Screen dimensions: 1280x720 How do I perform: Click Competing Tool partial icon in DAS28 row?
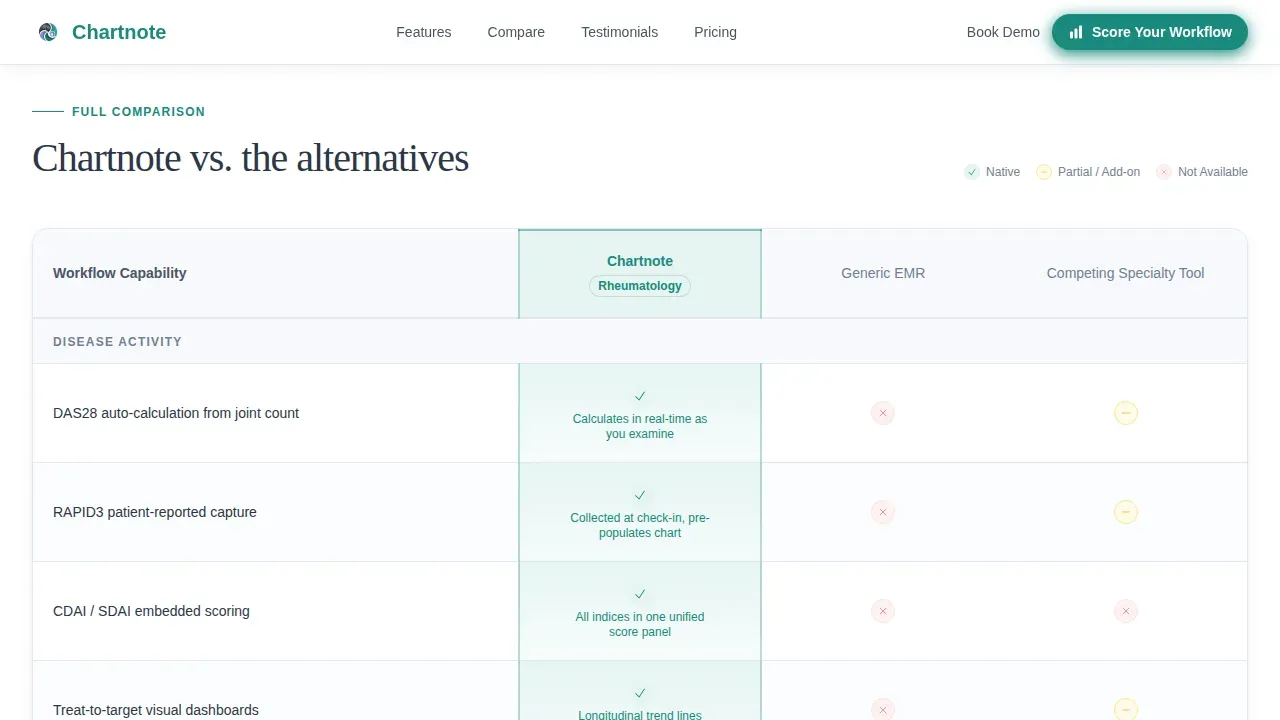point(1126,413)
